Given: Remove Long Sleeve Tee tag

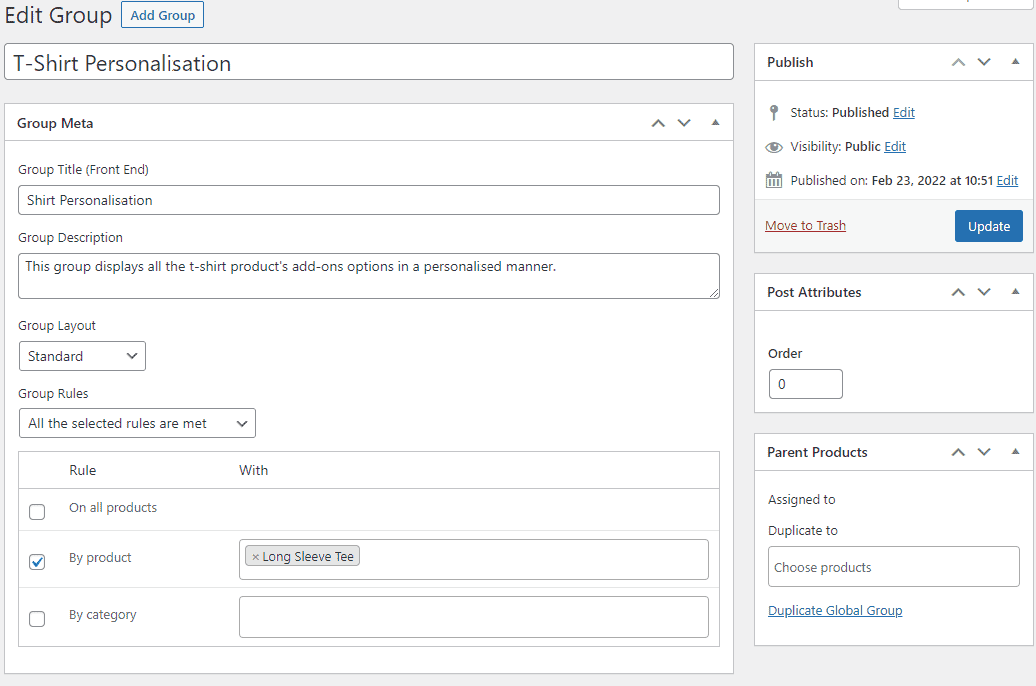Looking at the screenshot, I should click(255, 557).
